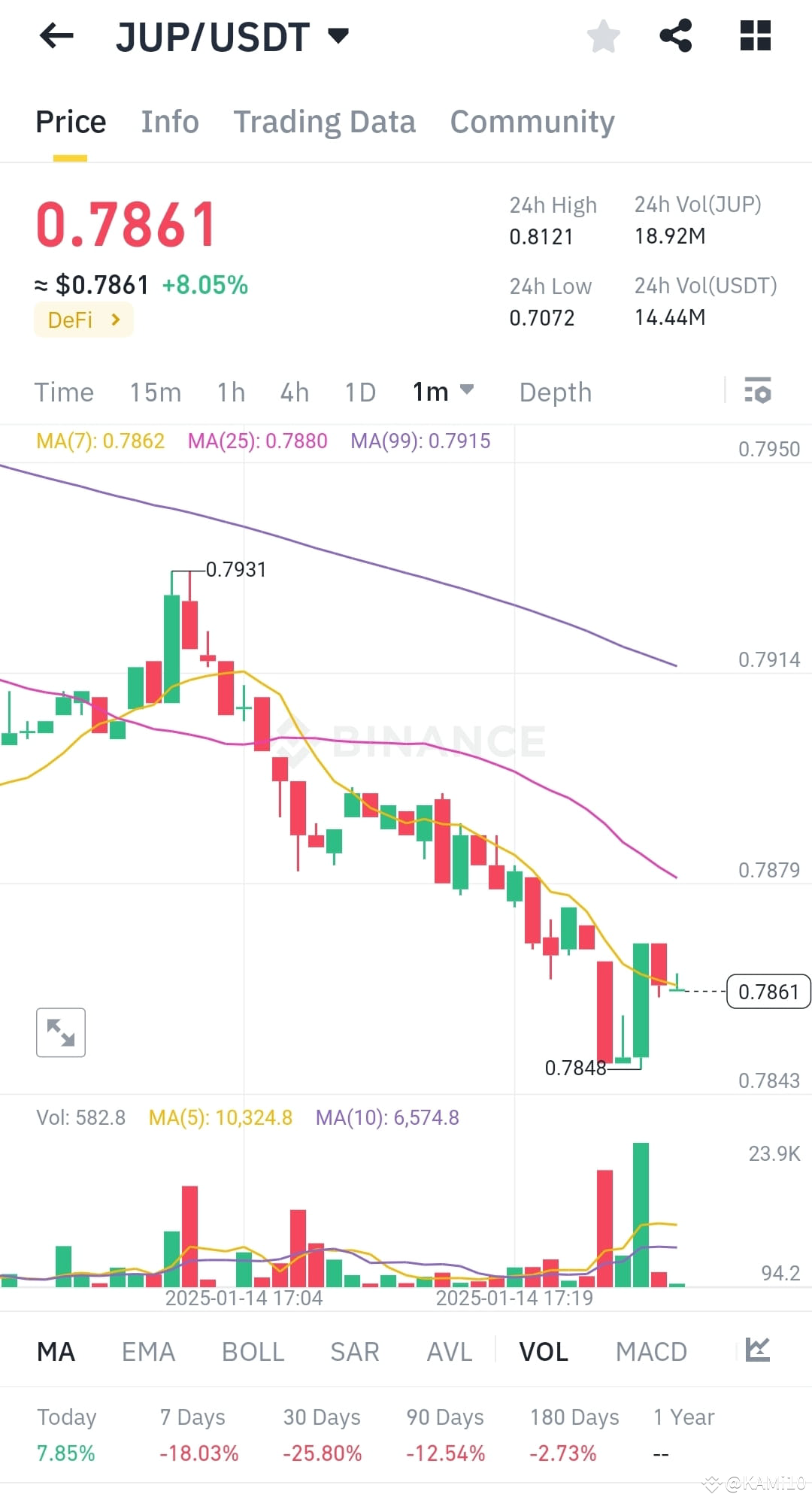The width and height of the screenshot is (812, 1500).
Task: Add JUP/USDT to favorites via star icon
Action: (x=603, y=36)
